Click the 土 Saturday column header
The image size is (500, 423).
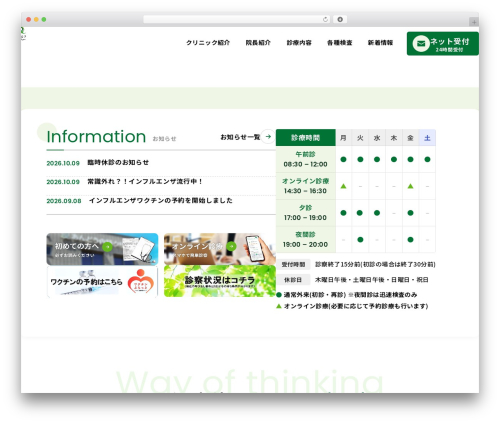[427, 138]
